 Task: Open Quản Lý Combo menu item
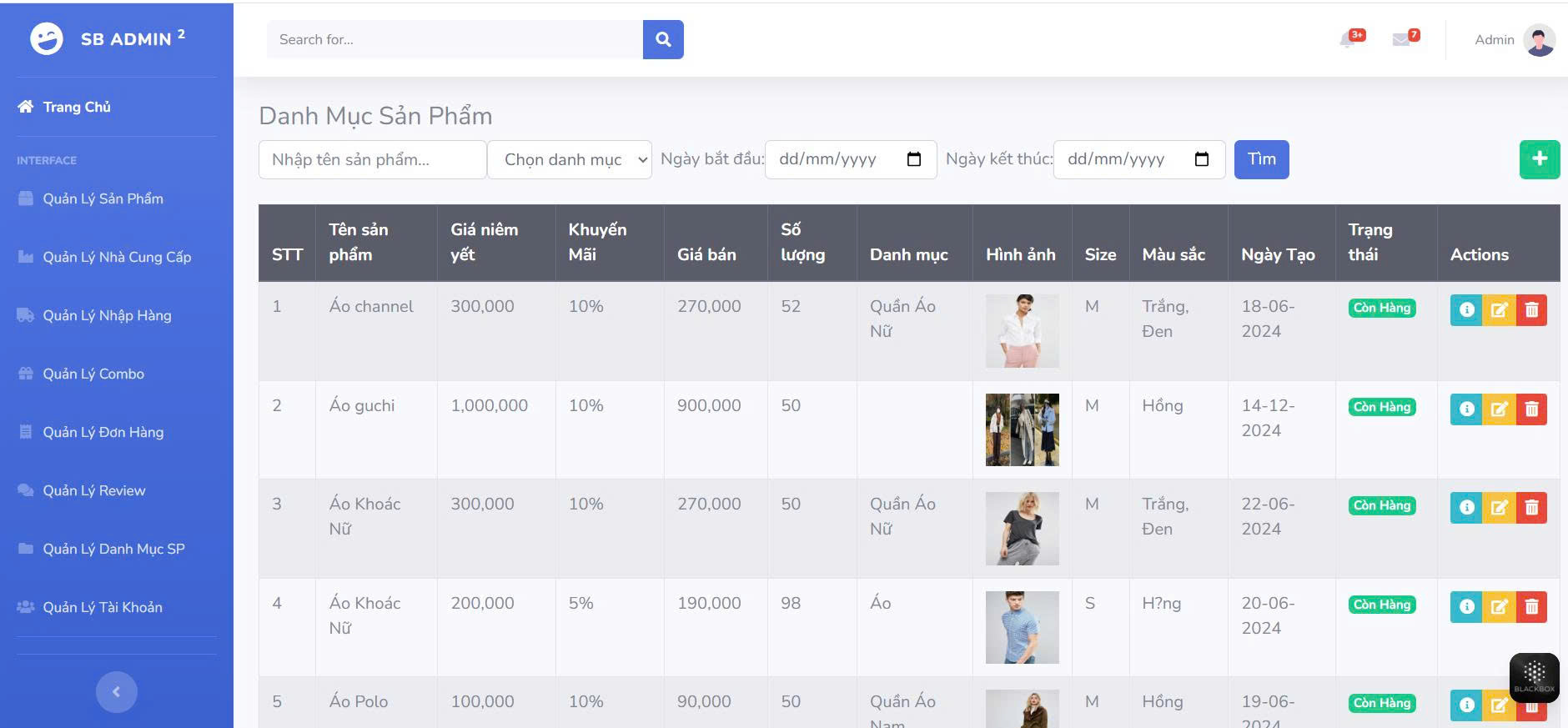tap(93, 374)
